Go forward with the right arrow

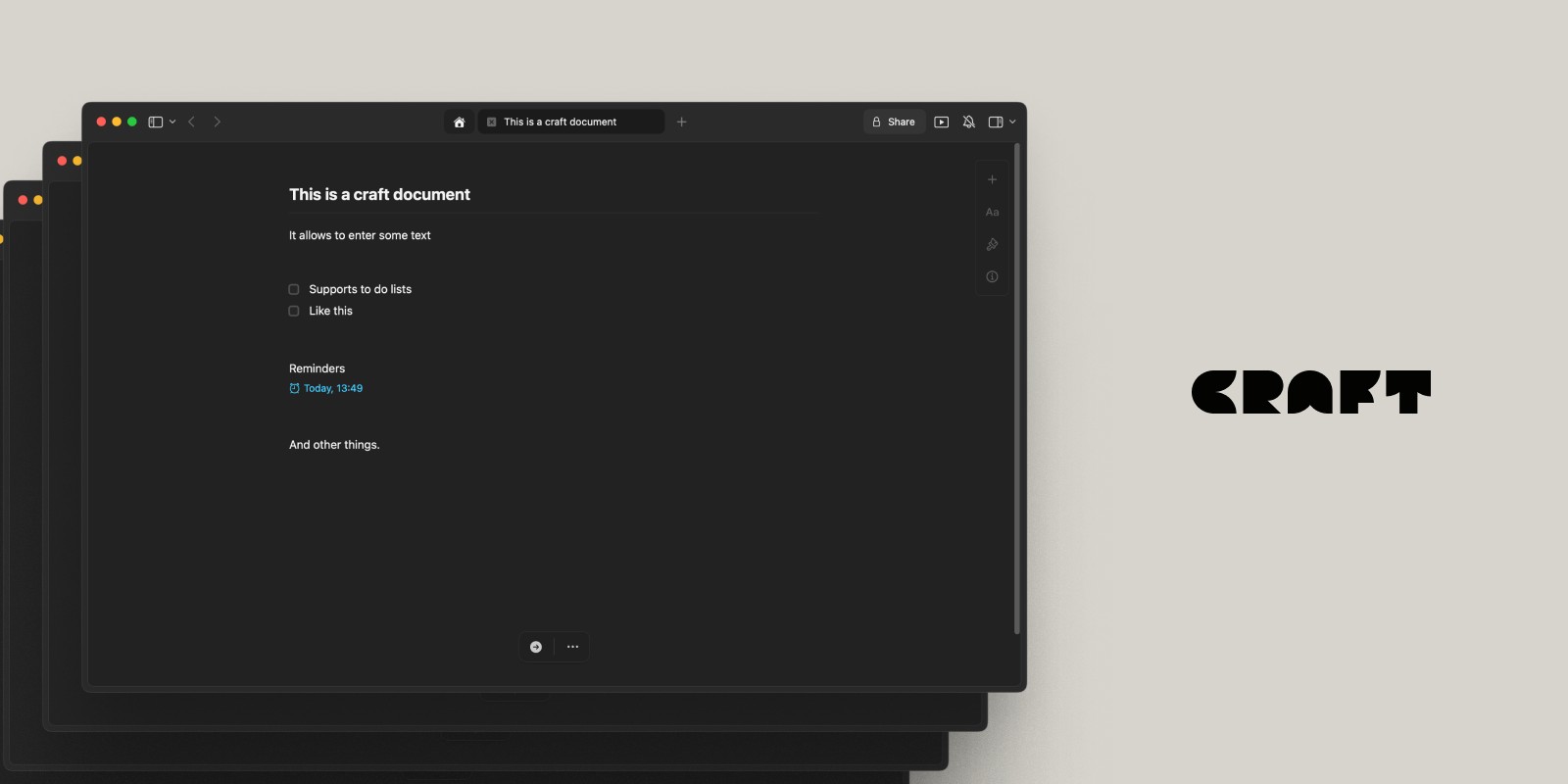click(218, 122)
